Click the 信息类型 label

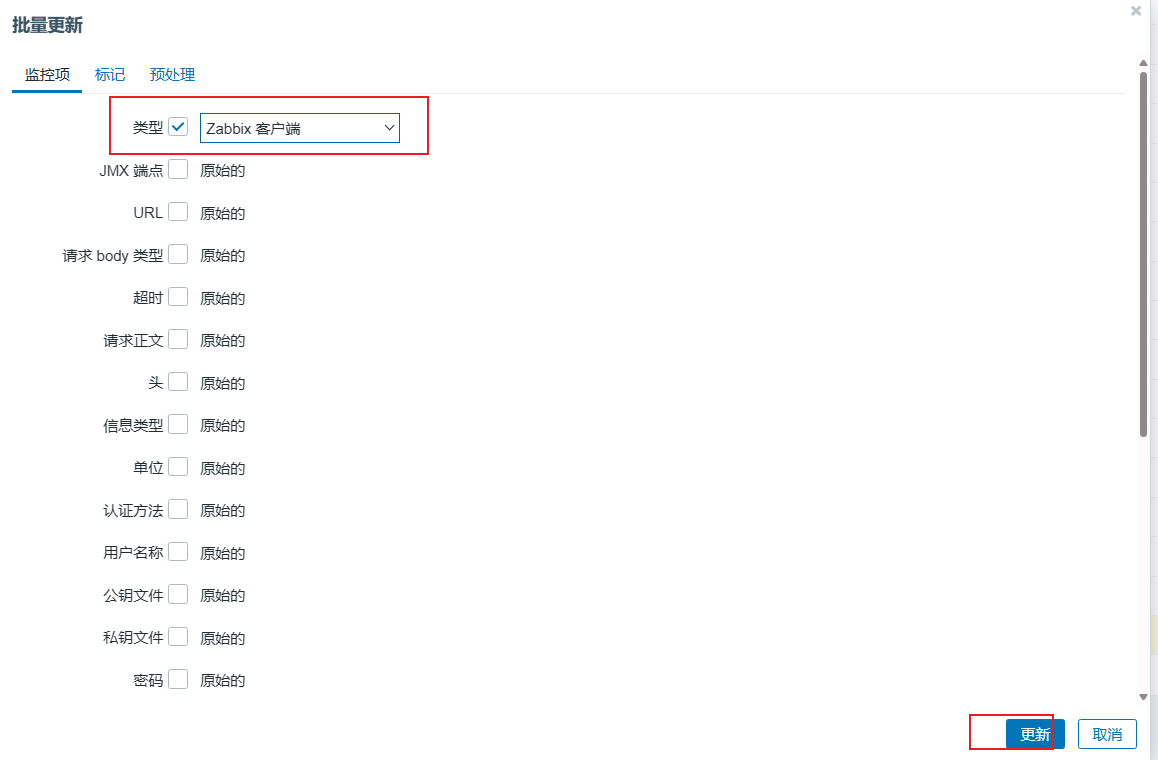133,425
